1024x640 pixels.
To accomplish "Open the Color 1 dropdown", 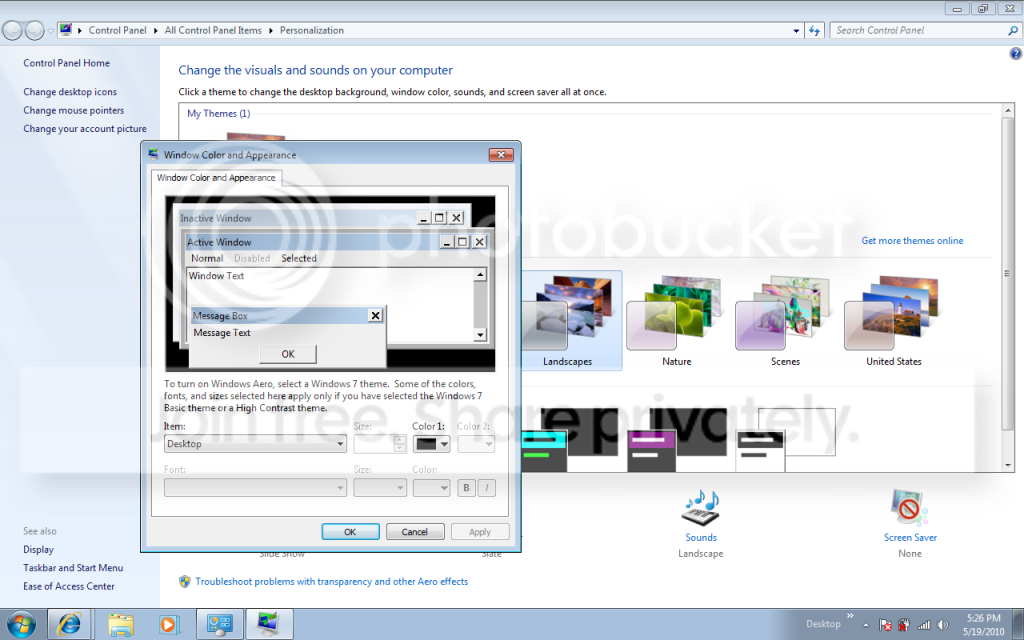I will click(431, 444).
